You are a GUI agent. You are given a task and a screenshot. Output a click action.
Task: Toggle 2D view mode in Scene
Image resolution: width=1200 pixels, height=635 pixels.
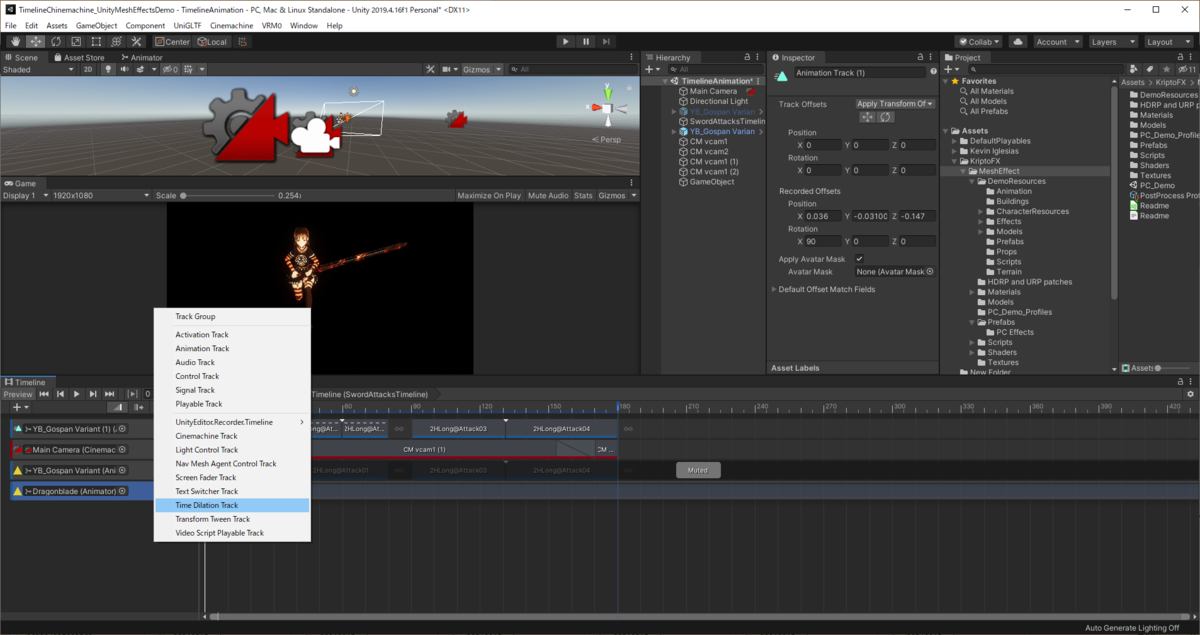(x=88, y=69)
